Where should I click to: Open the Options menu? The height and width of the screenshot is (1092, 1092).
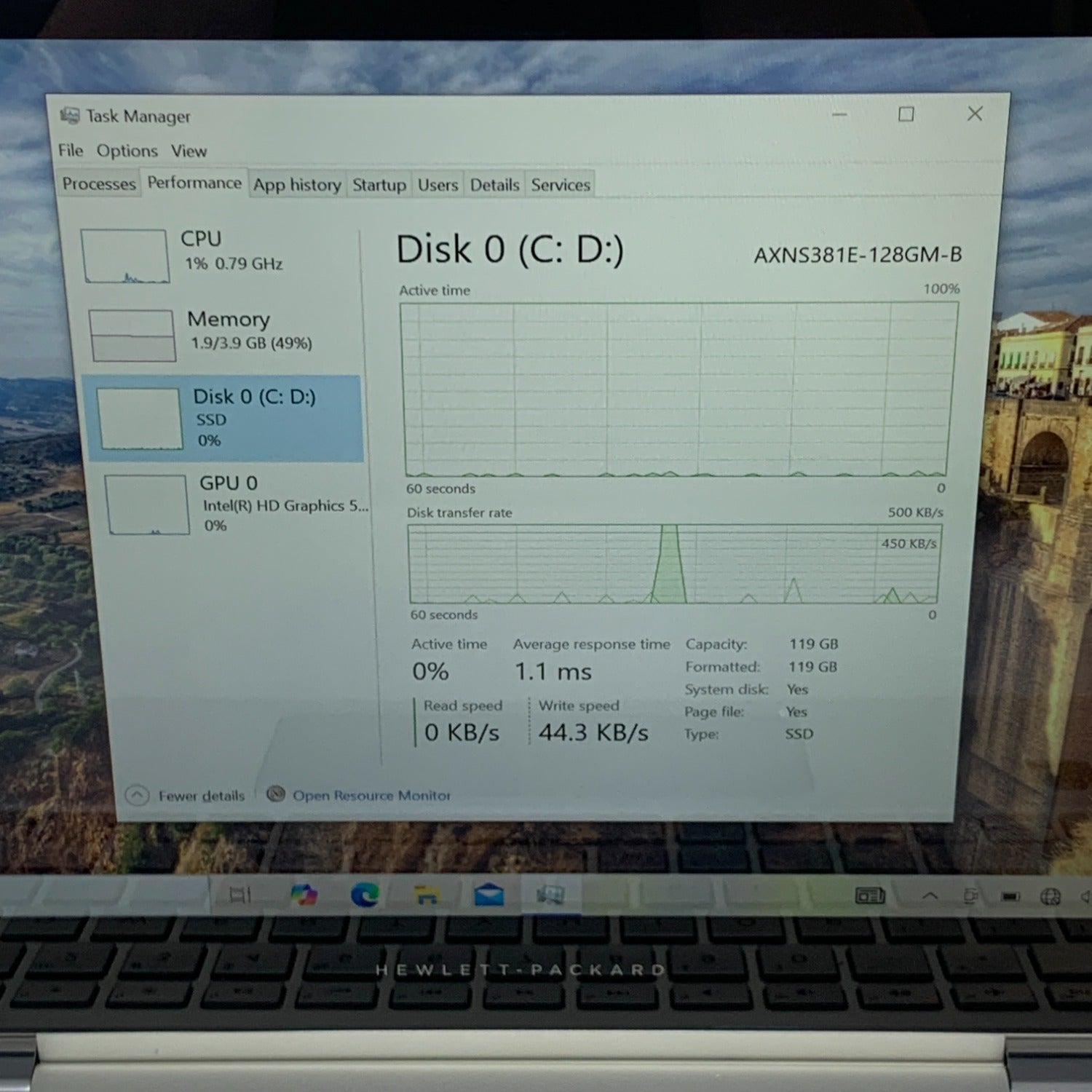pyautogui.click(x=127, y=151)
